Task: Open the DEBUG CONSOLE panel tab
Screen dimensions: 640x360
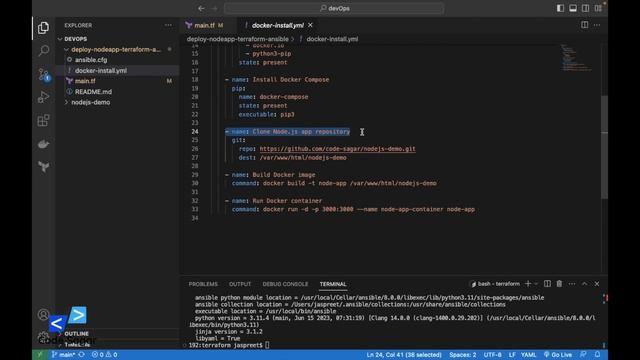Action: (x=285, y=284)
